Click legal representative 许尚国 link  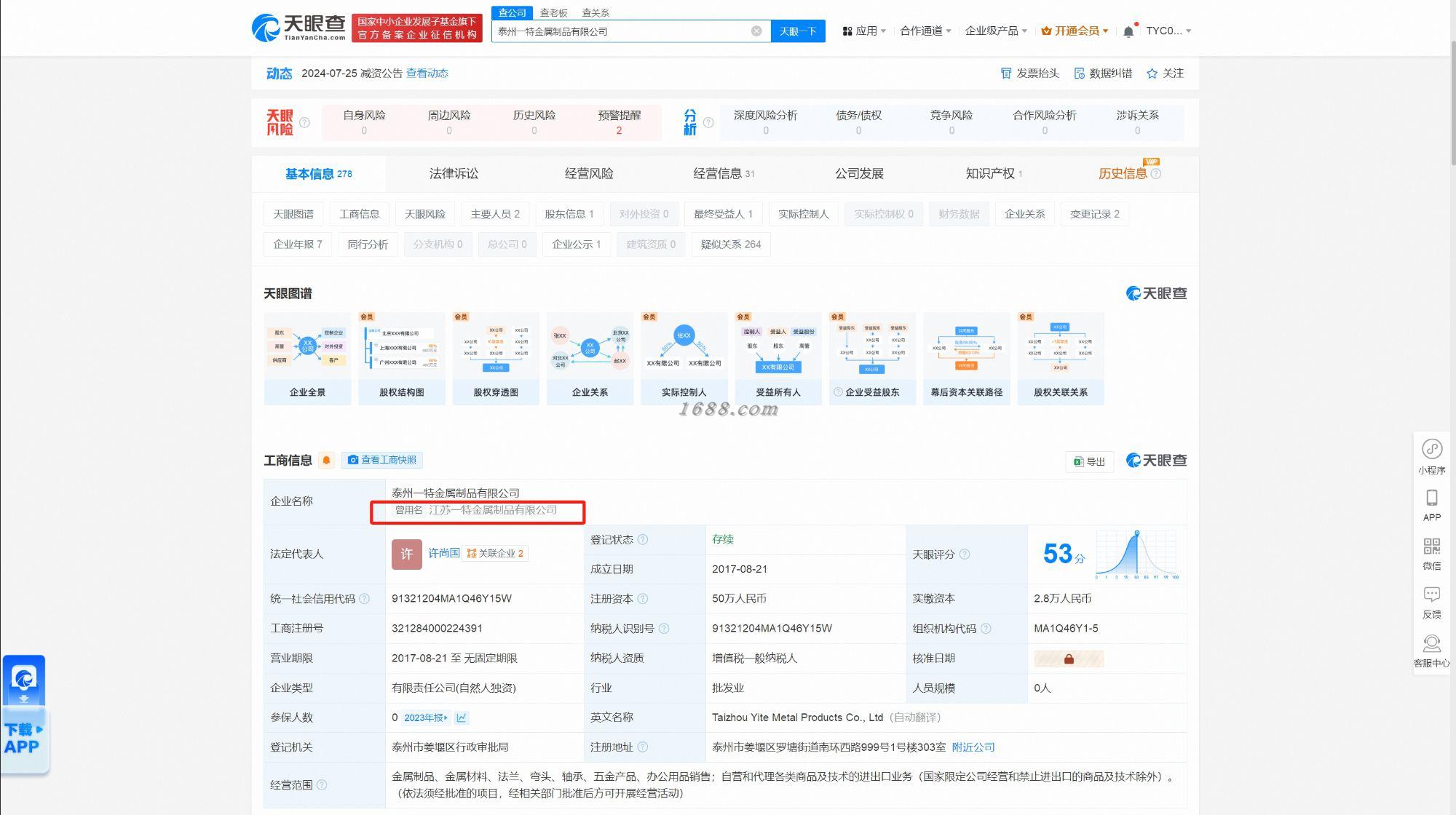coord(443,553)
